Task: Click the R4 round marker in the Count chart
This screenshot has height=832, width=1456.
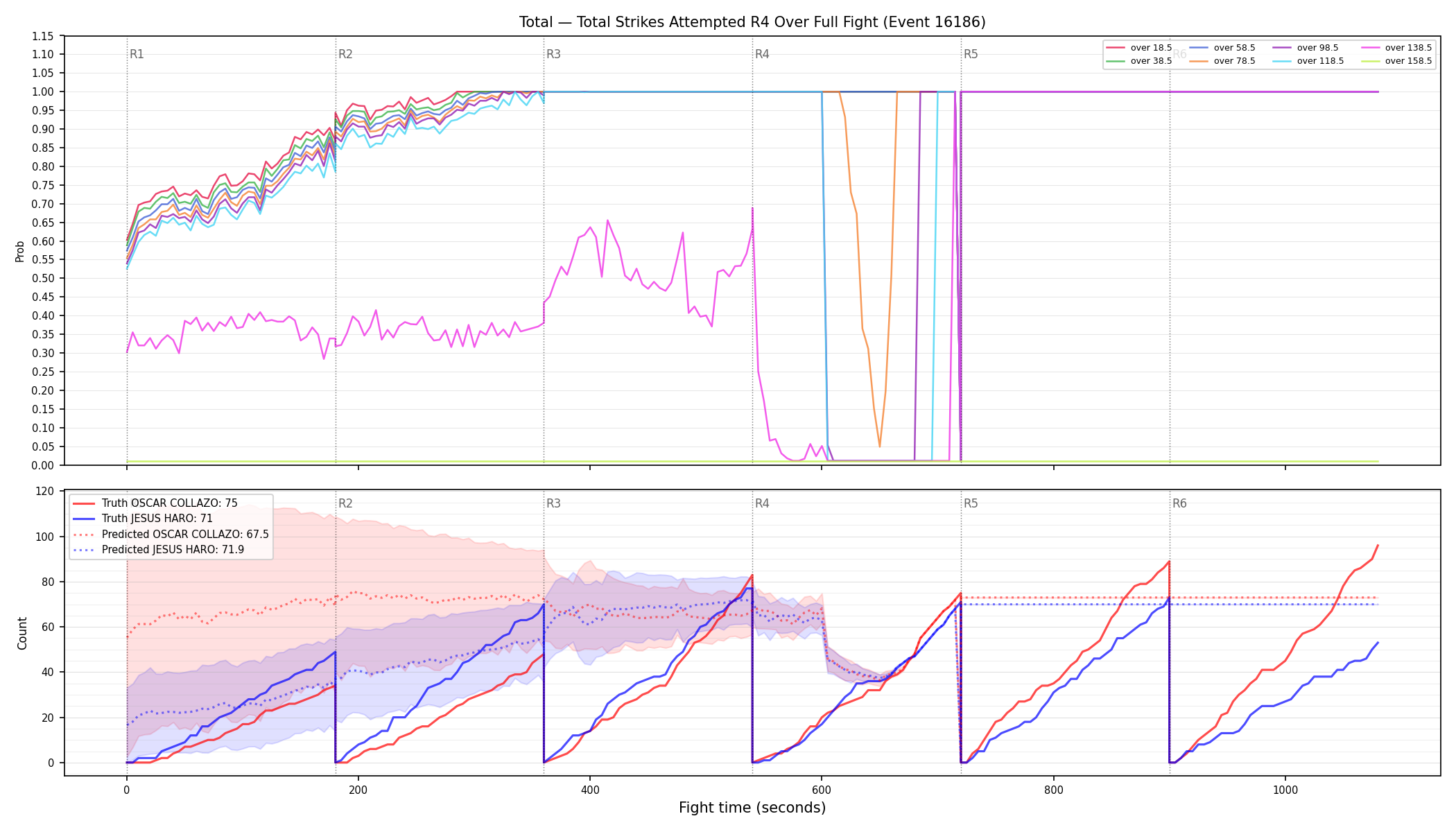Action: coord(762,503)
